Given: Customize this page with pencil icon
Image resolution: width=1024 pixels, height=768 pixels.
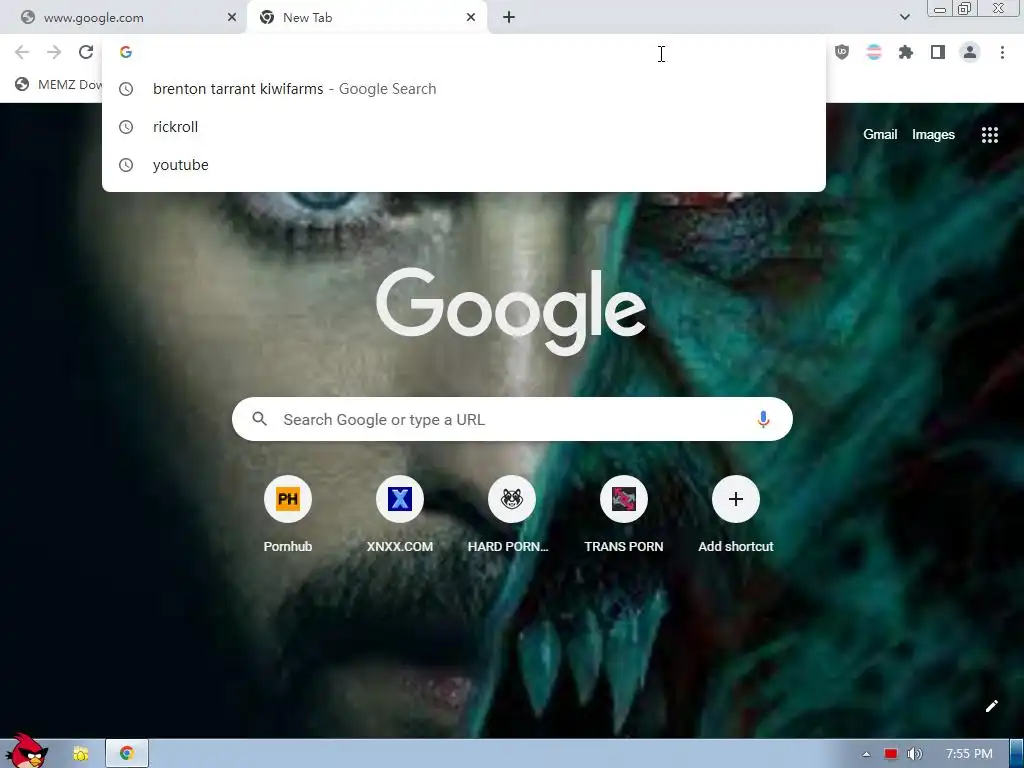Looking at the screenshot, I should pos(991,706).
